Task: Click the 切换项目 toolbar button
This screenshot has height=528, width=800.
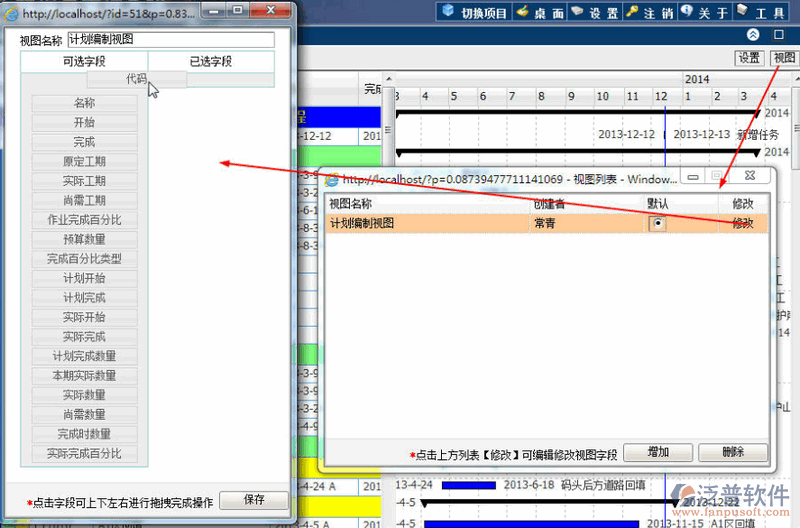Action: (474, 12)
